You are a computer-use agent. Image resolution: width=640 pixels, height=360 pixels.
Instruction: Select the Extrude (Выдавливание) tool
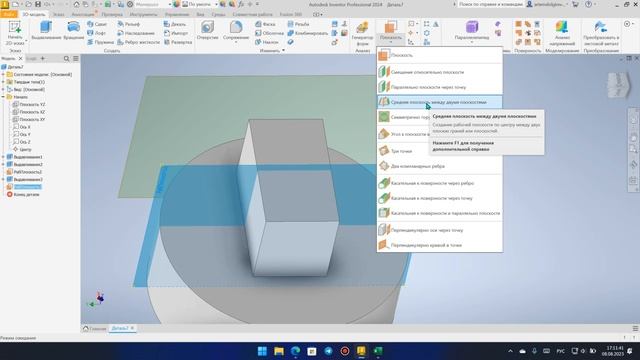(46, 31)
